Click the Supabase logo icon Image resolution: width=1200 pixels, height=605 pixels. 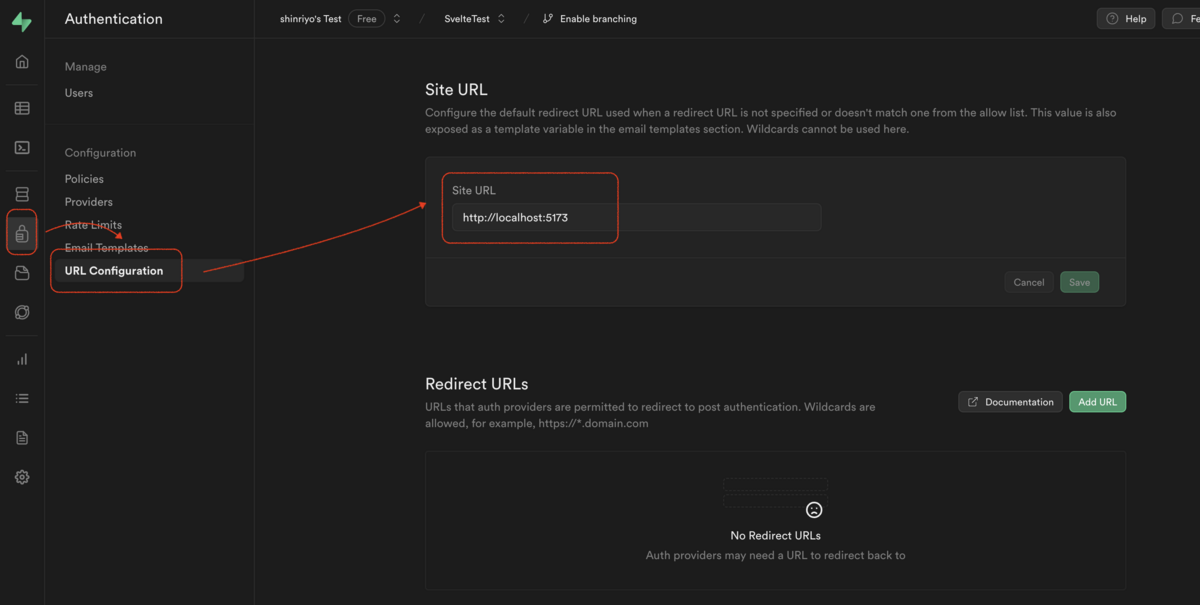coord(22,21)
